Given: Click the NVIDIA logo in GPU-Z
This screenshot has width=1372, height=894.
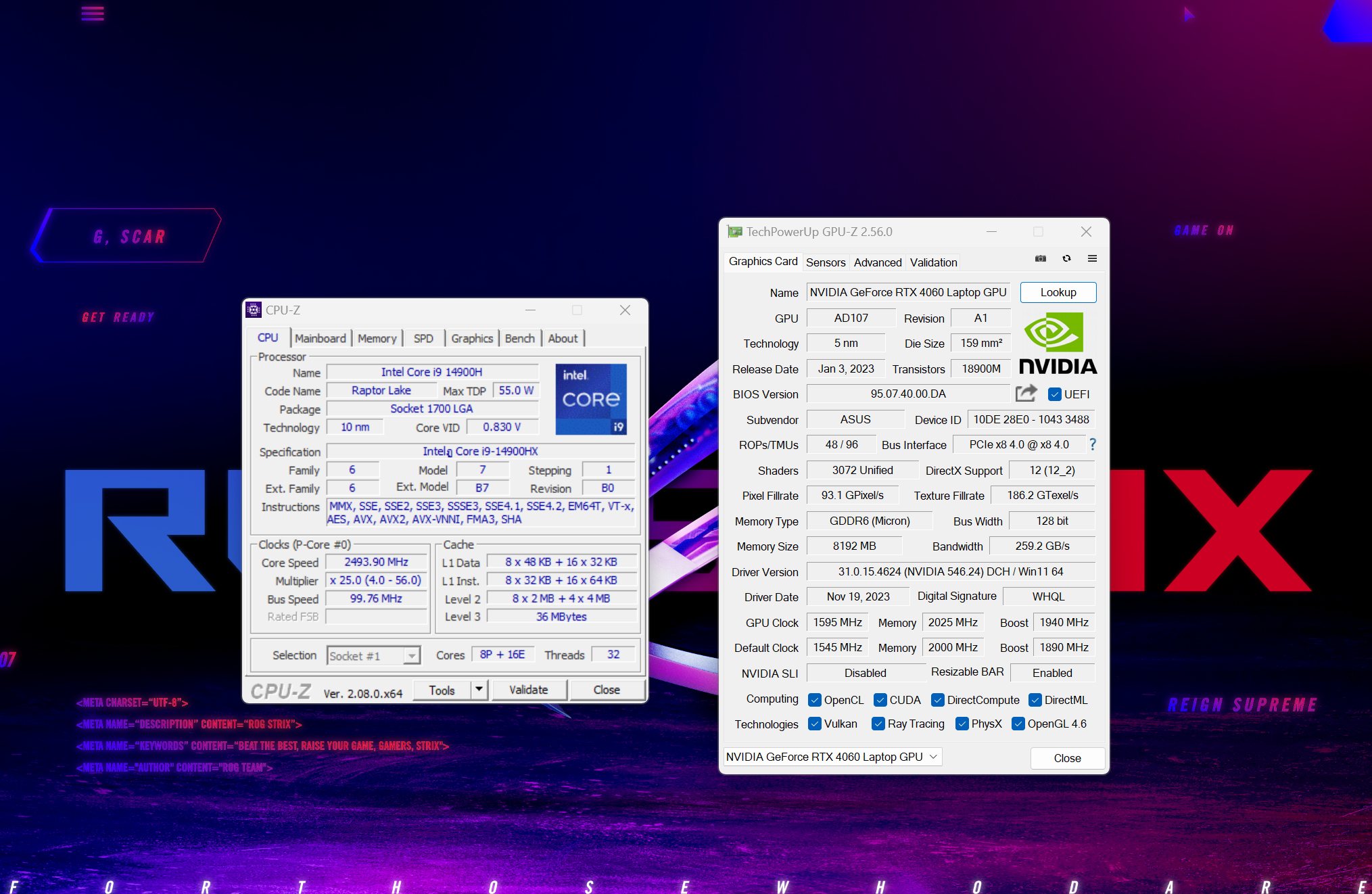Looking at the screenshot, I should [x=1058, y=344].
